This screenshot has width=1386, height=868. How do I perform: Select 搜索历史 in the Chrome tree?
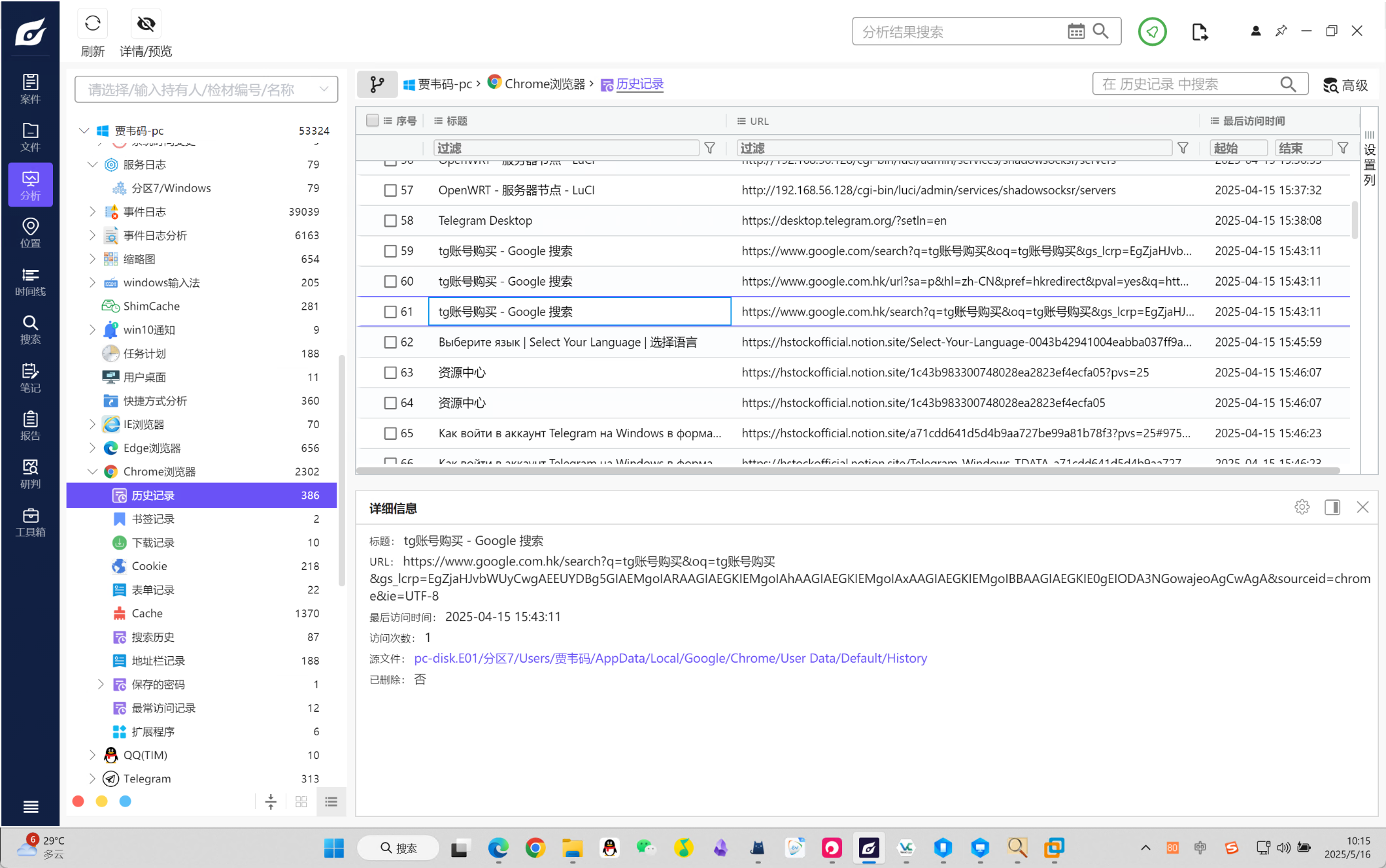point(153,637)
